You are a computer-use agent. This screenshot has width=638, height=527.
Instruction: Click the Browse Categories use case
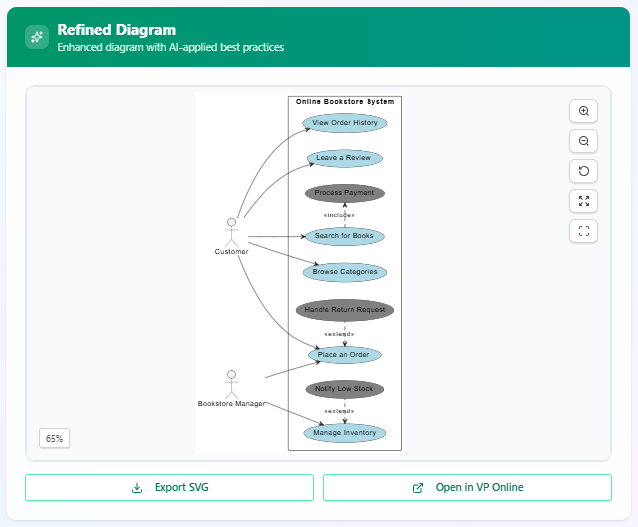(x=345, y=272)
